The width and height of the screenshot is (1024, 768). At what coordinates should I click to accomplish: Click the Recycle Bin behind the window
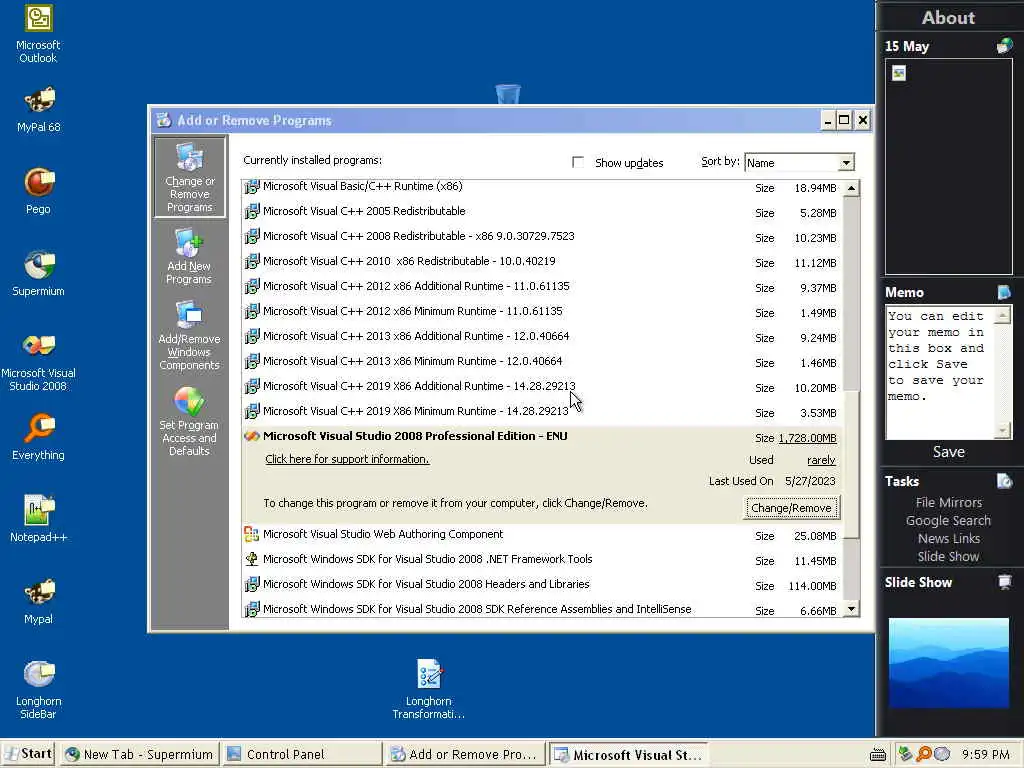point(508,94)
